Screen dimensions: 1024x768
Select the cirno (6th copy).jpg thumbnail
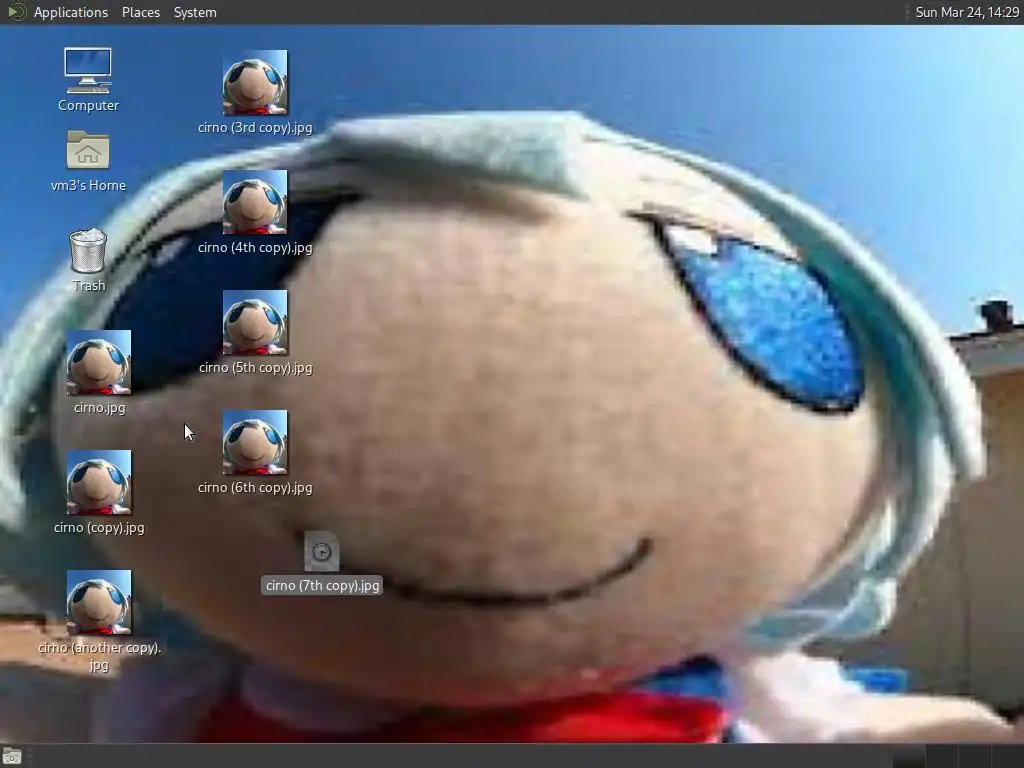click(255, 443)
